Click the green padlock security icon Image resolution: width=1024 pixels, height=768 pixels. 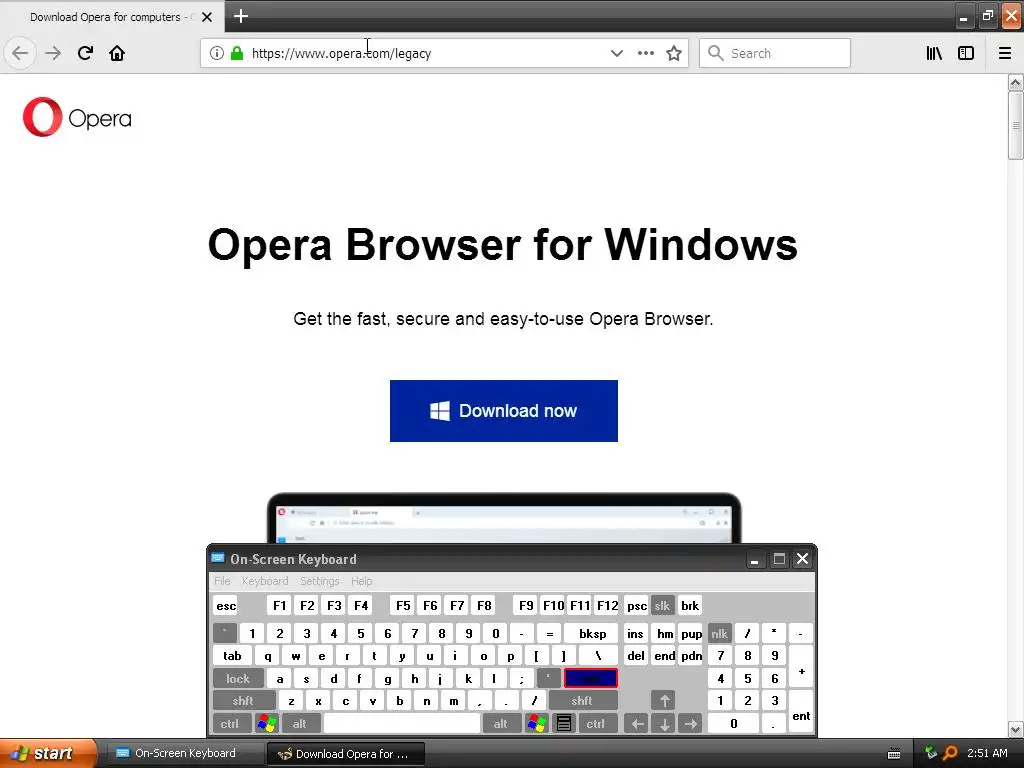(x=237, y=53)
